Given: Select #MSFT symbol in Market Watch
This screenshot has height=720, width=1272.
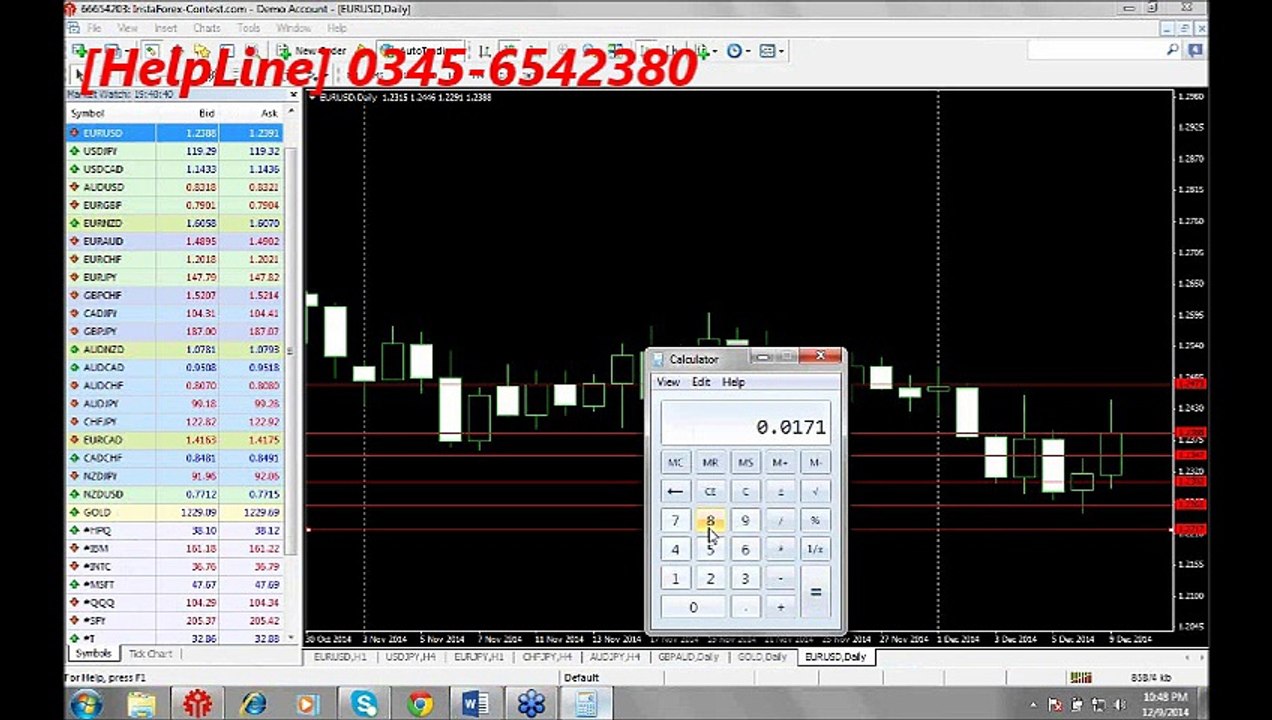Looking at the screenshot, I should click(x=98, y=584).
